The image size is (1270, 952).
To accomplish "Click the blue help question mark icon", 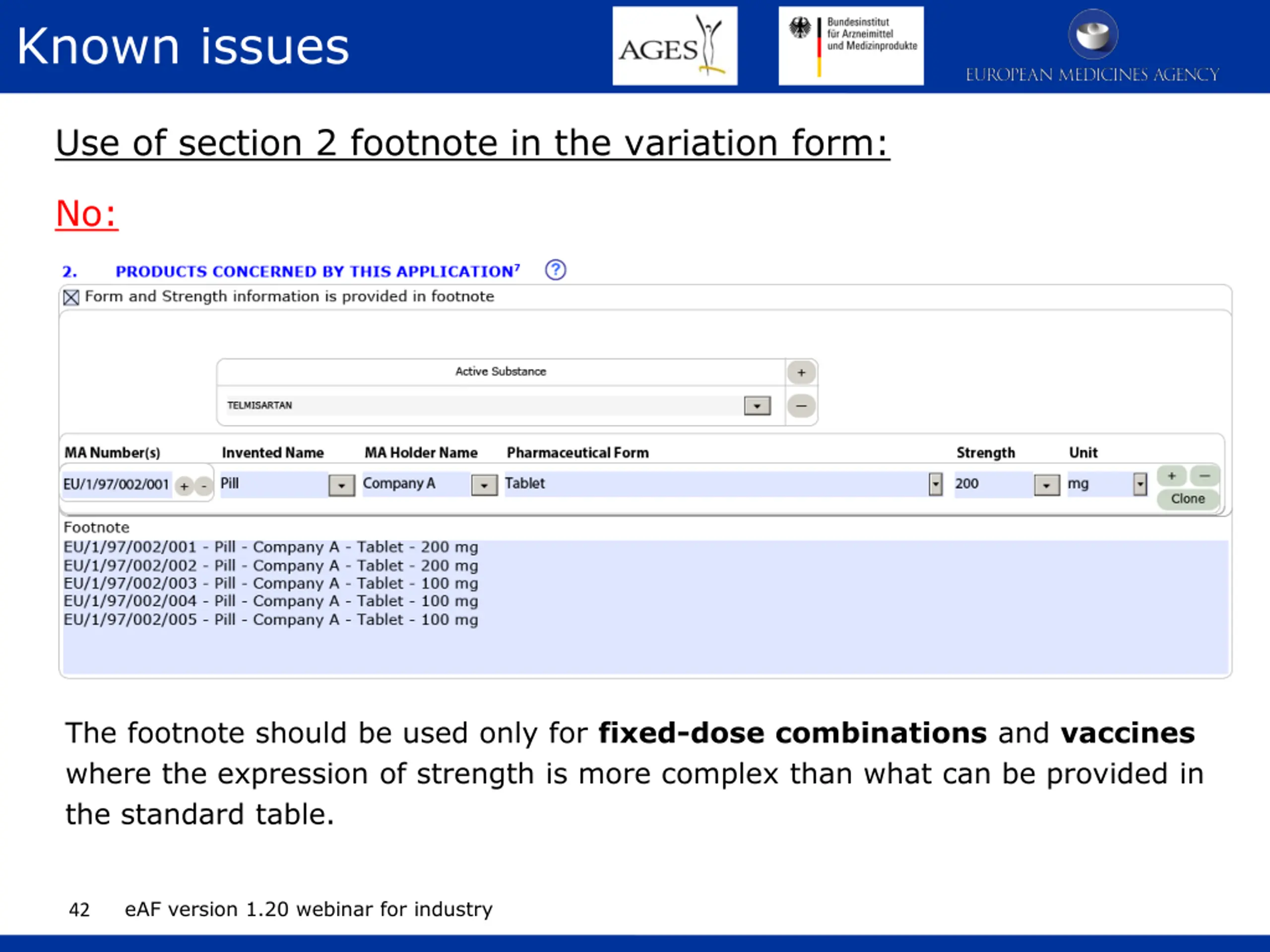I will click(555, 270).
